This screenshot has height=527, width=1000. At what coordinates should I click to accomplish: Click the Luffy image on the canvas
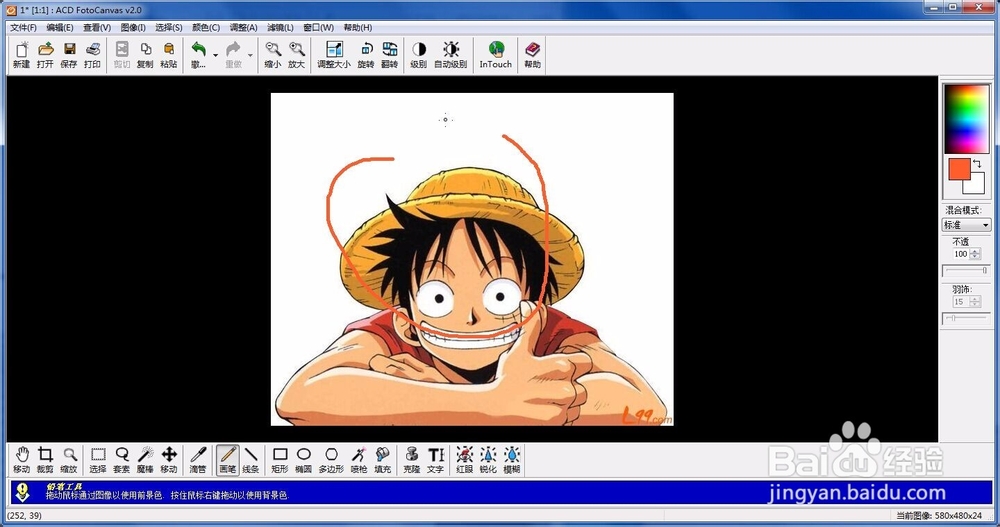pos(472,259)
